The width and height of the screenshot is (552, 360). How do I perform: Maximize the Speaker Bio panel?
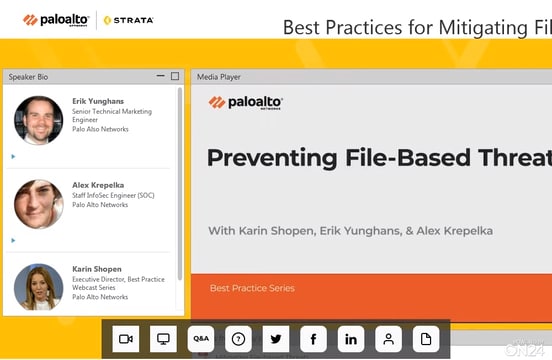click(175, 76)
